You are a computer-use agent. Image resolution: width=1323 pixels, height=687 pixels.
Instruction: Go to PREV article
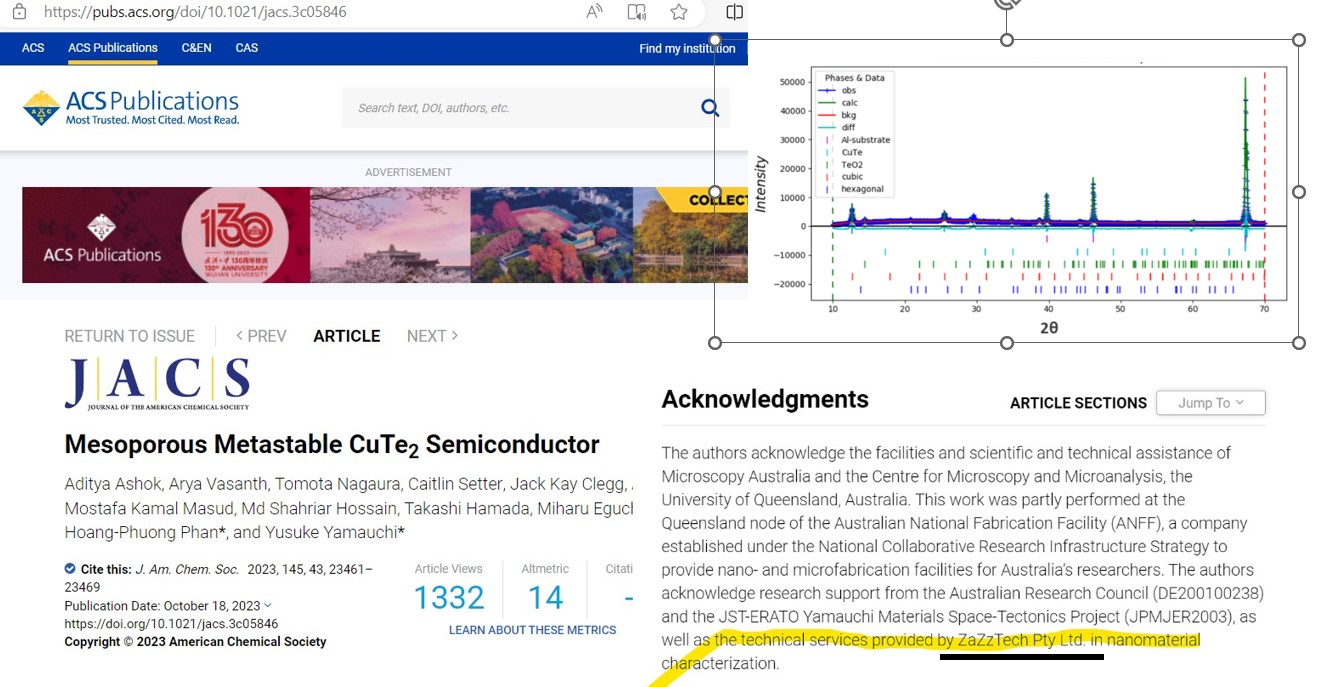(x=261, y=336)
